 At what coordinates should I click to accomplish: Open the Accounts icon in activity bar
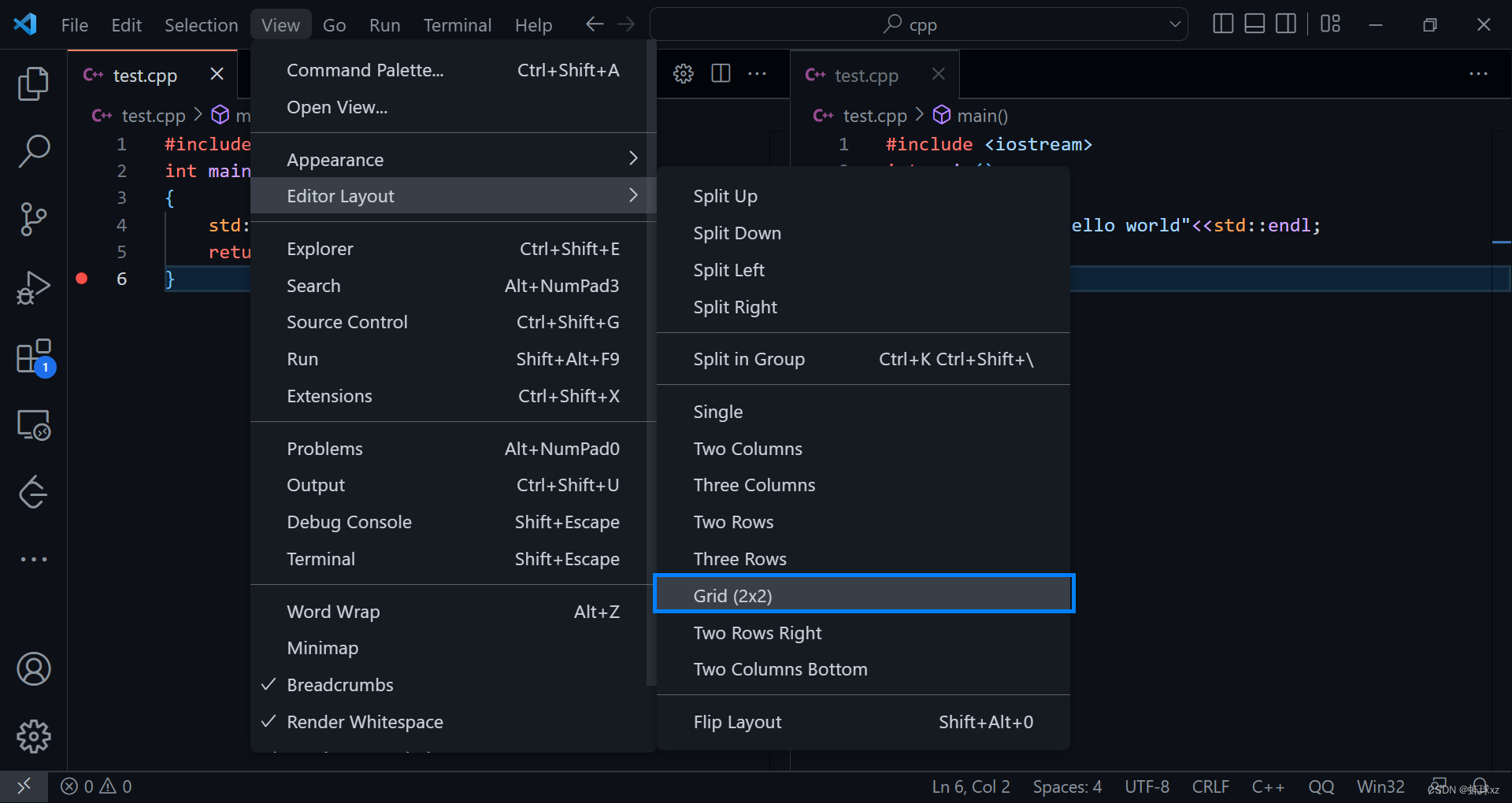coord(33,669)
